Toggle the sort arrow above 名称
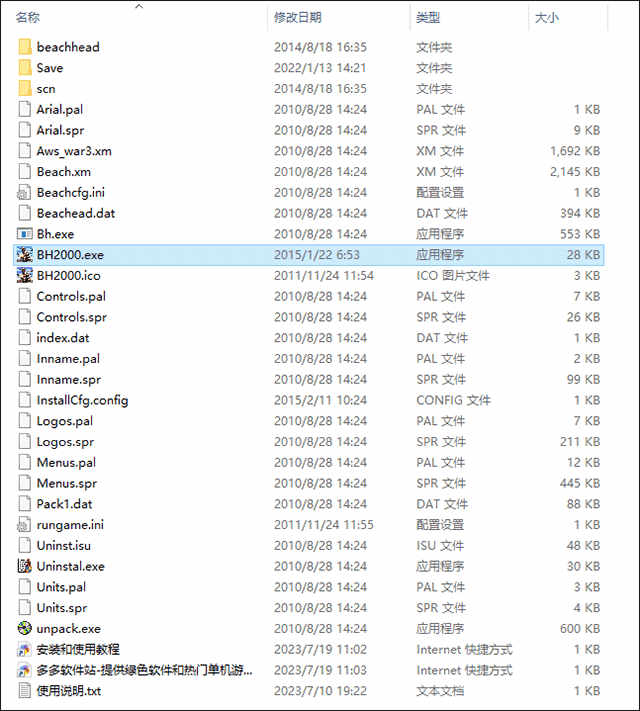The height and width of the screenshot is (711, 640). pos(139,6)
